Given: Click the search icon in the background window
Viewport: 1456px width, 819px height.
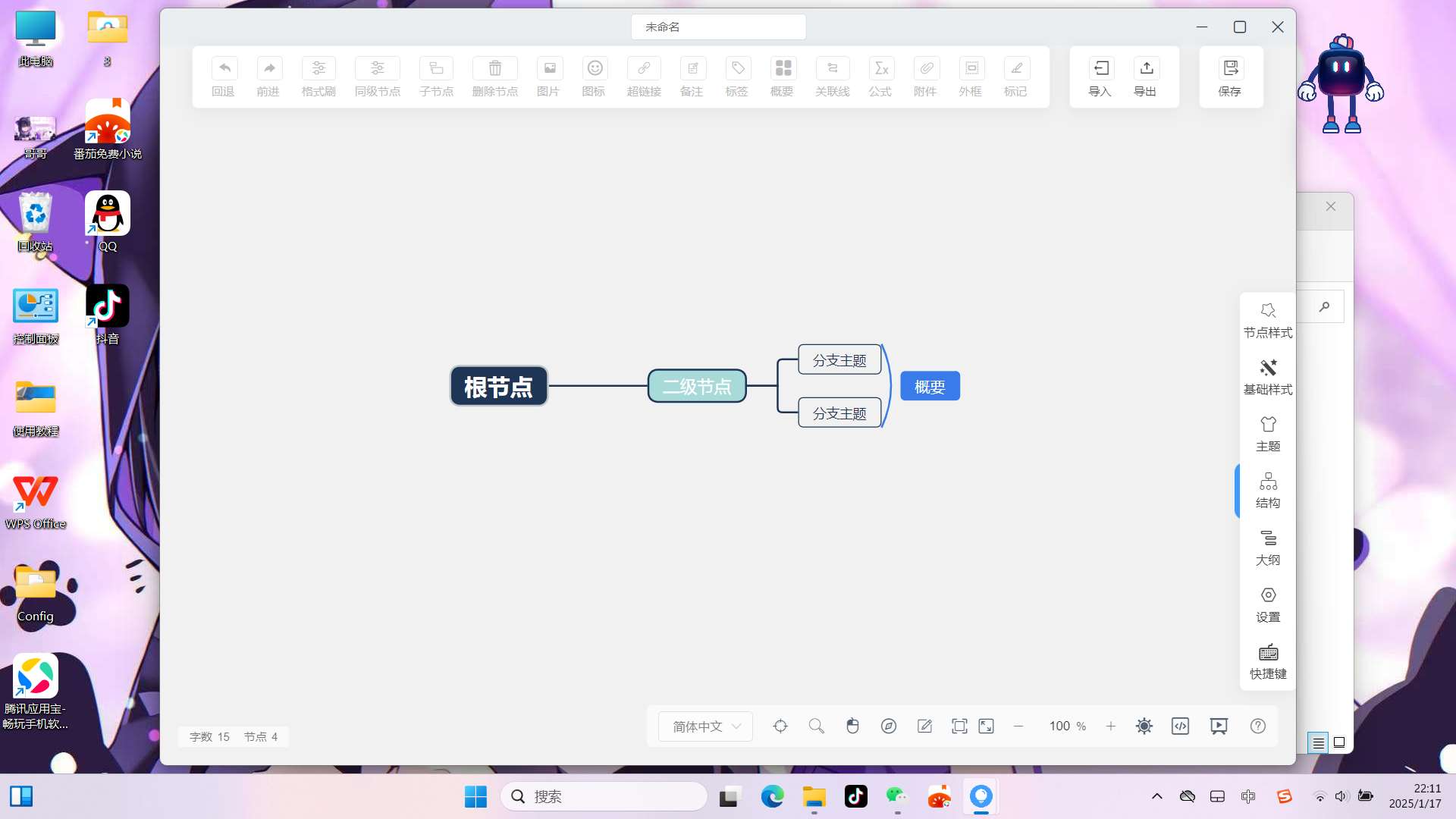Looking at the screenshot, I should click(1325, 306).
